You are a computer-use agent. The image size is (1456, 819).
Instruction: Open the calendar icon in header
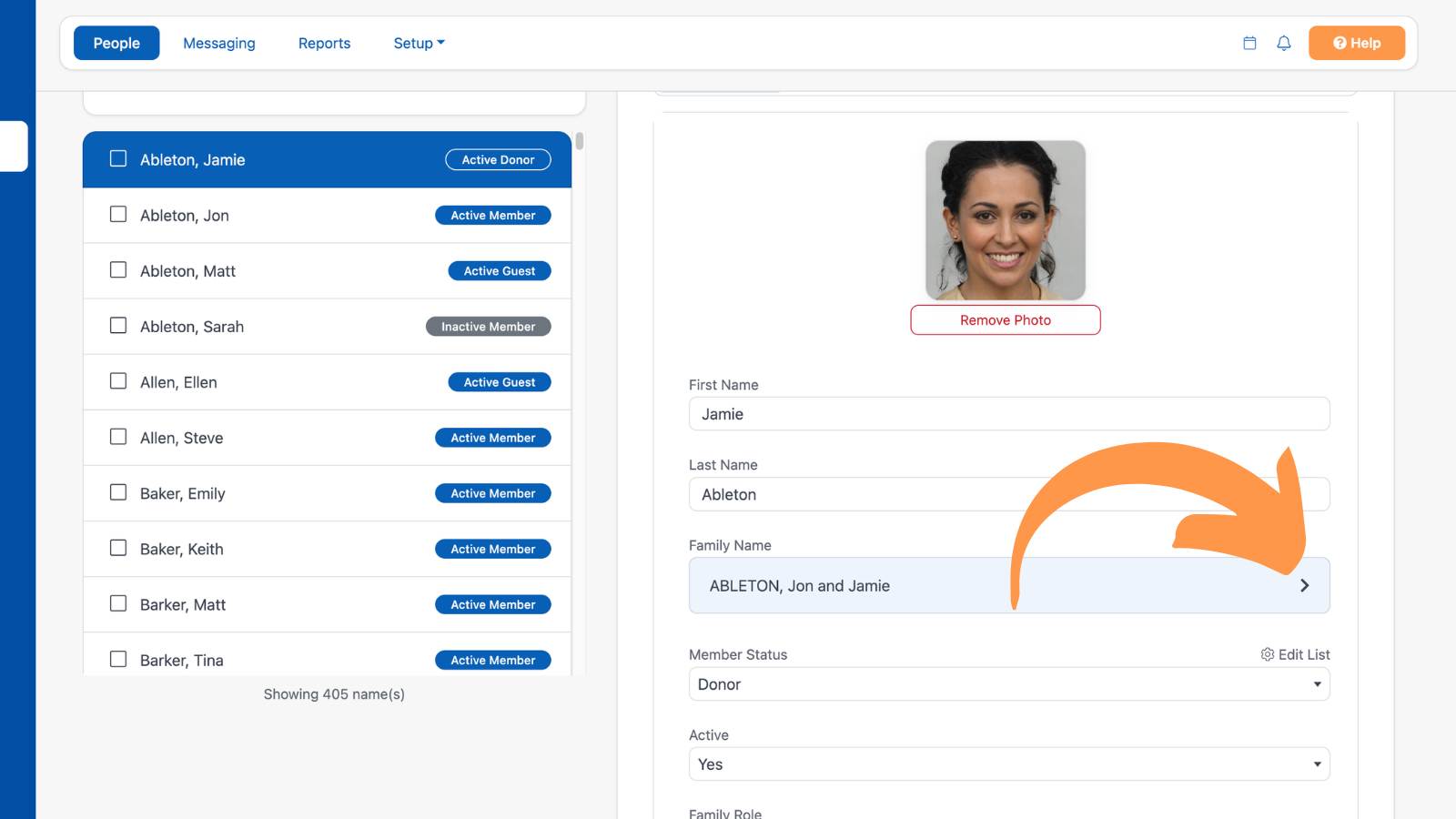(x=1249, y=43)
